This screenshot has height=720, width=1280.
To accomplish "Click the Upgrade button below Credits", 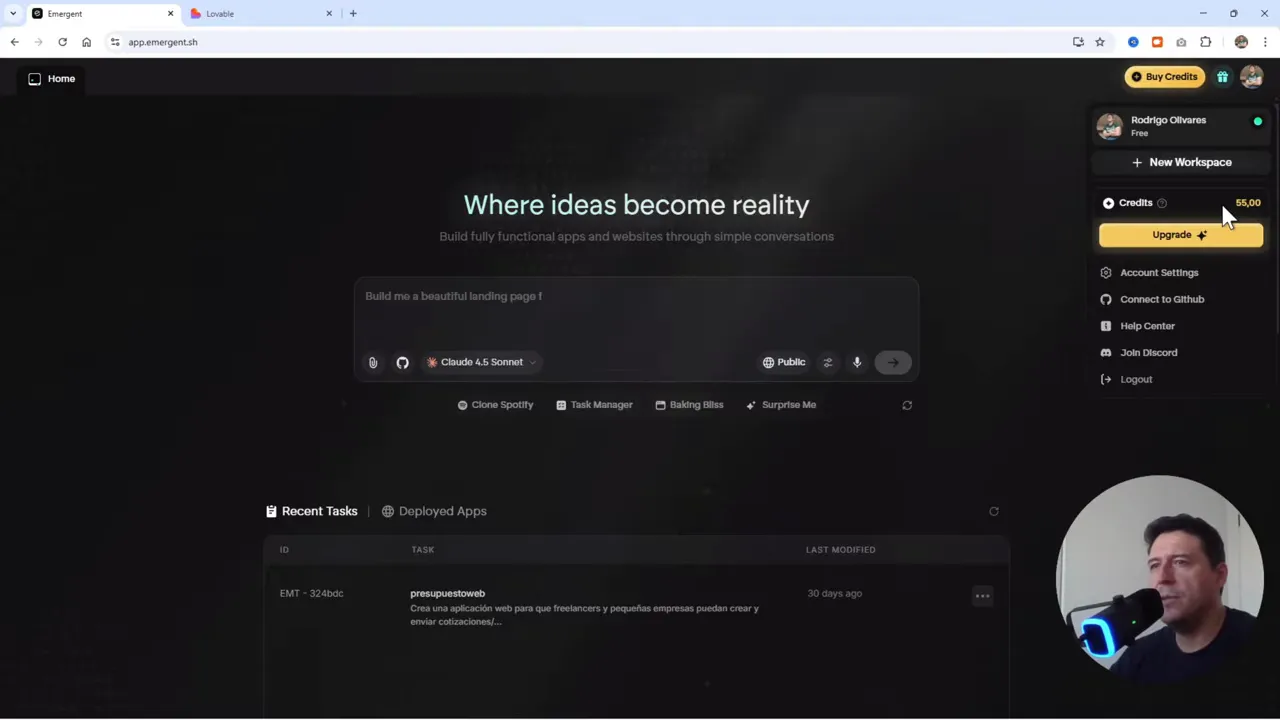I will click(x=1180, y=234).
